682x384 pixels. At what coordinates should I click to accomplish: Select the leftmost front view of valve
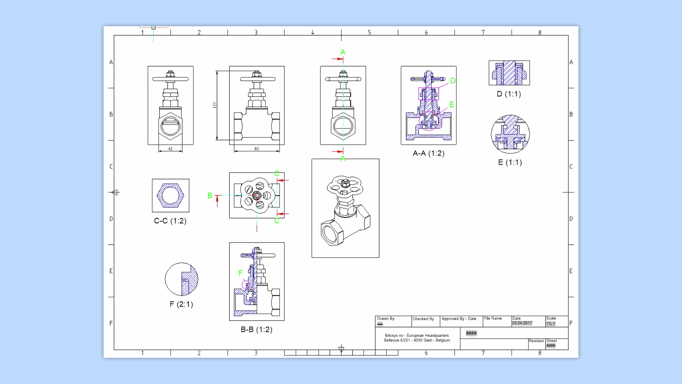(x=170, y=106)
